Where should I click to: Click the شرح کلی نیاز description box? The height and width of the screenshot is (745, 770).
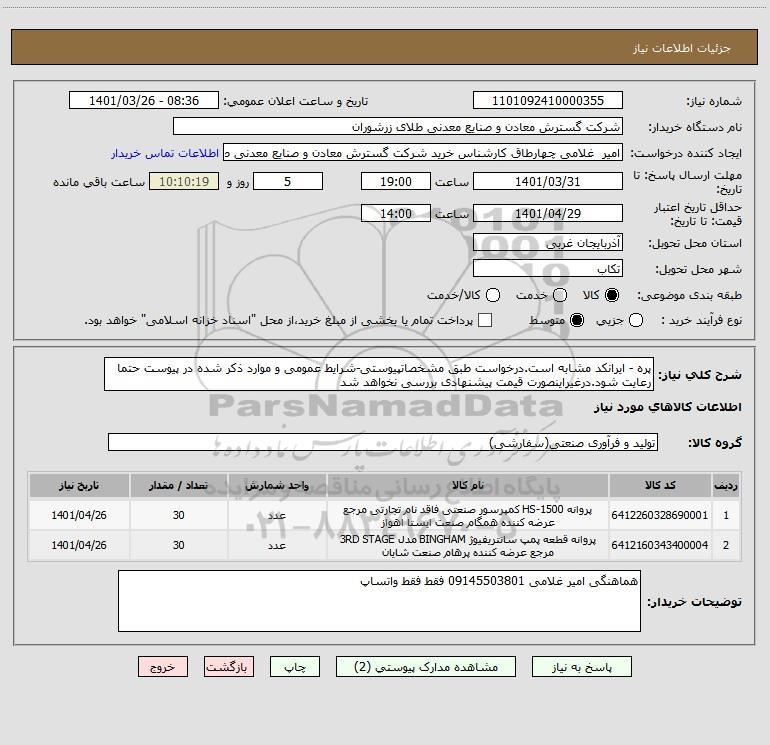point(379,375)
